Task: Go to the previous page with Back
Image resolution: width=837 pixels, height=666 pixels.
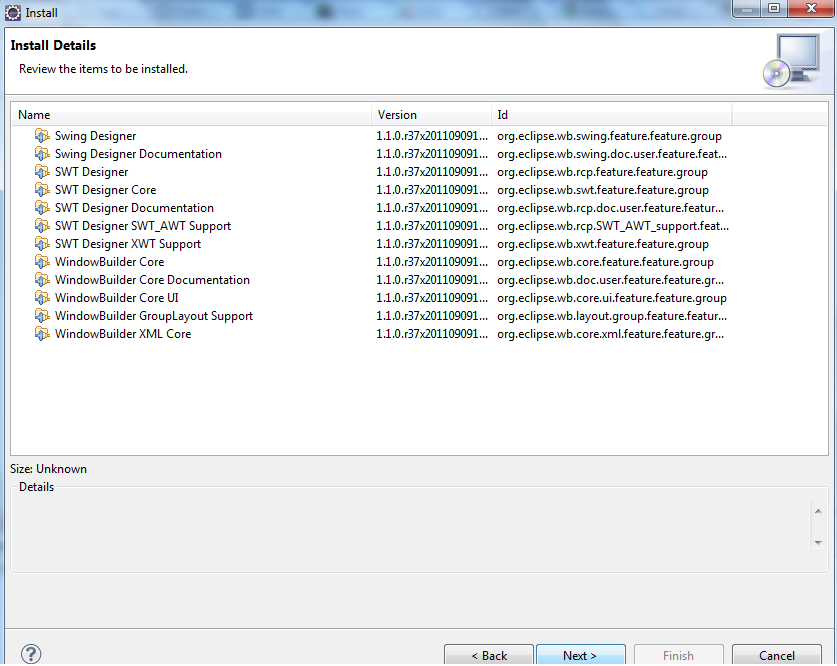Action: (x=489, y=655)
